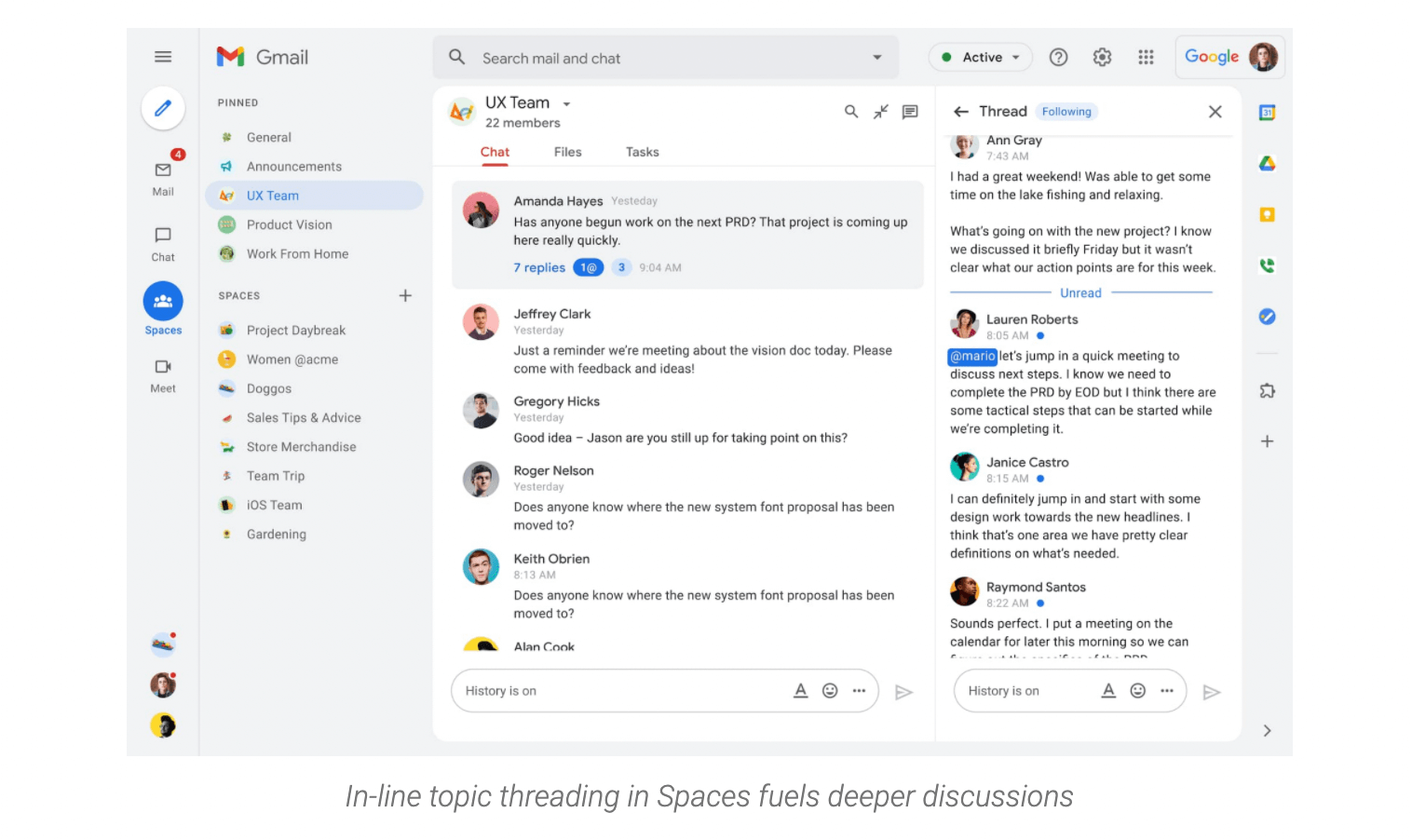1412x840 pixels.
Task: Open the threads panel icon in UX Team header
Action: tap(910, 112)
